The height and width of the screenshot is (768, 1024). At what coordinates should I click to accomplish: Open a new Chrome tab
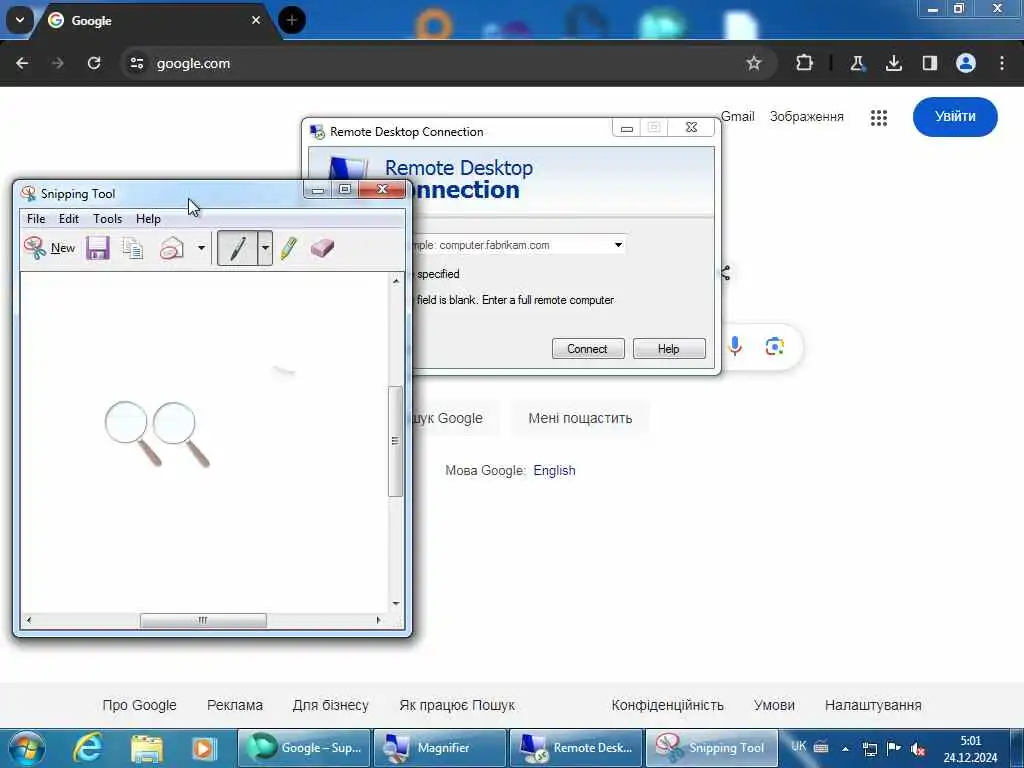tap(292, 20)
